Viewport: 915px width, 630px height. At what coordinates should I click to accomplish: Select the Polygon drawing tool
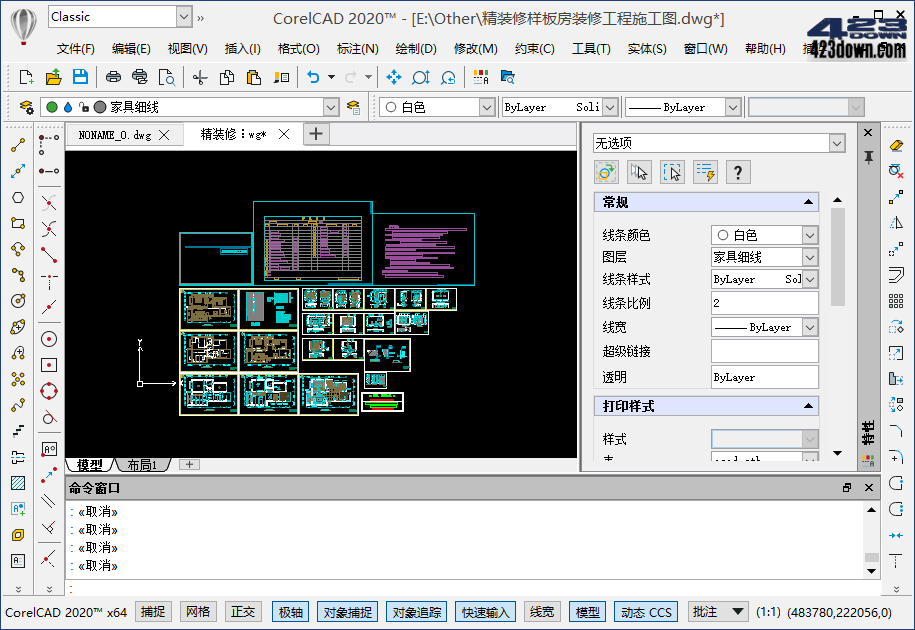(x=16, y=197)
